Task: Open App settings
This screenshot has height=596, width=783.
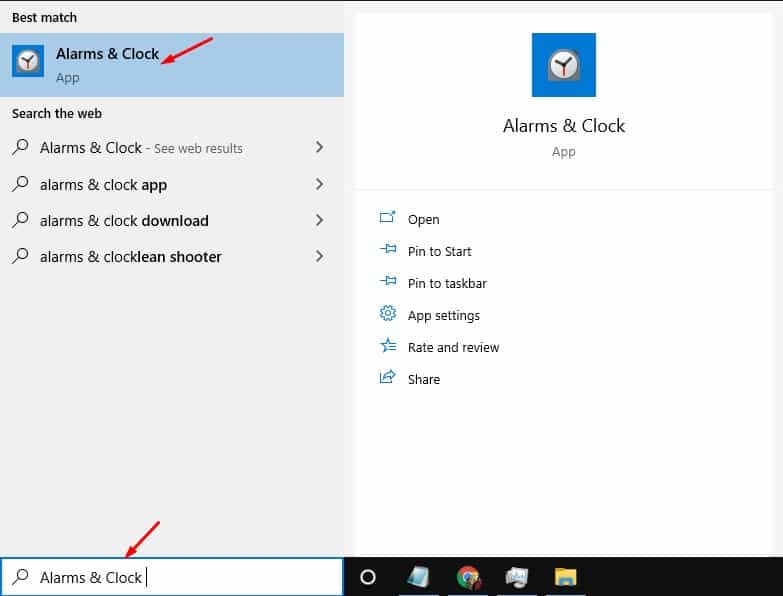Action: tap(443, 315)
